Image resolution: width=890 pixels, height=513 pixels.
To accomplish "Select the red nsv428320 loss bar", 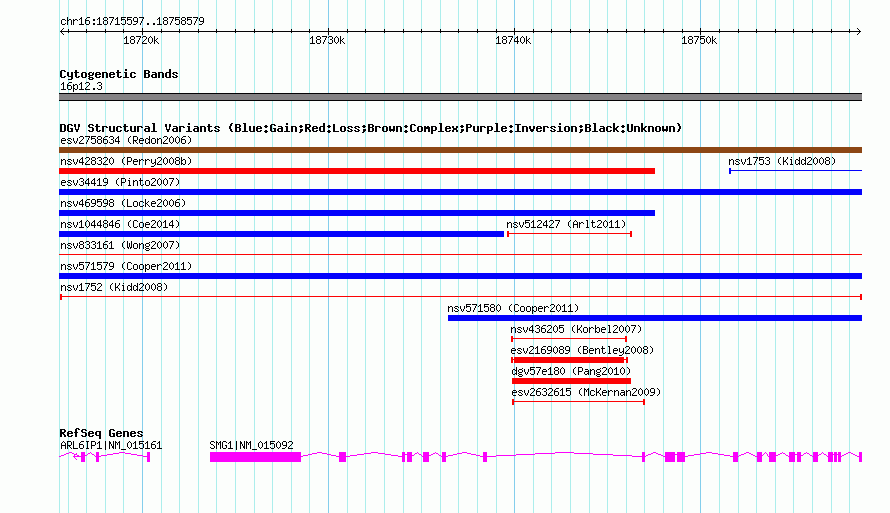I will pyautogui.click(x=357, y=171).
